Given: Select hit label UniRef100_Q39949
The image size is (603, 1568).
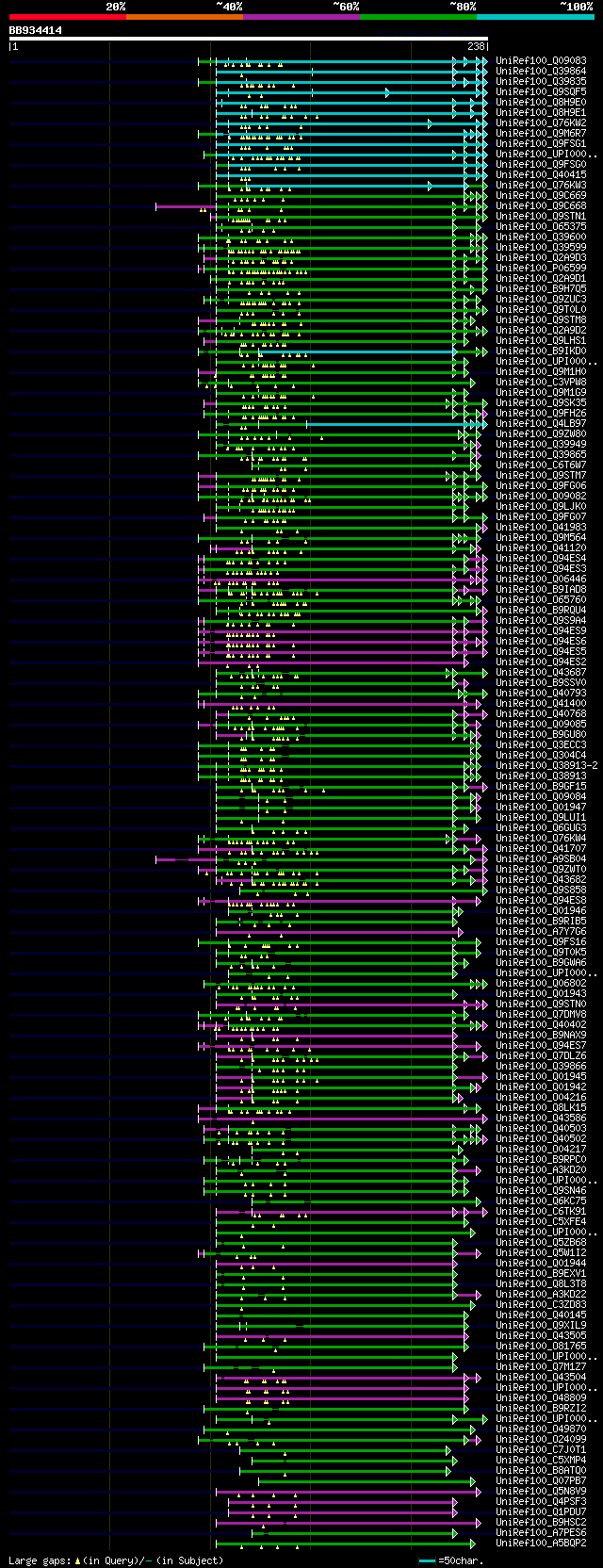Looking at the screenshot, I should tap(541, 444).
